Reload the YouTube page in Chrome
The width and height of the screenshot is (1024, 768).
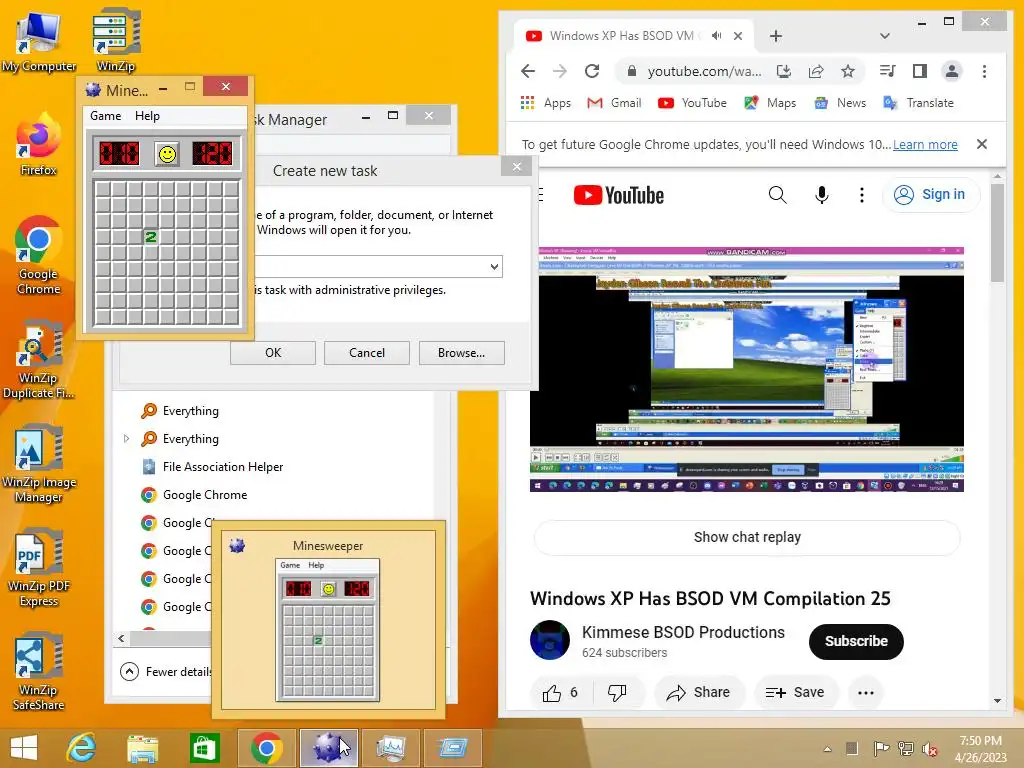coord(592,71)
